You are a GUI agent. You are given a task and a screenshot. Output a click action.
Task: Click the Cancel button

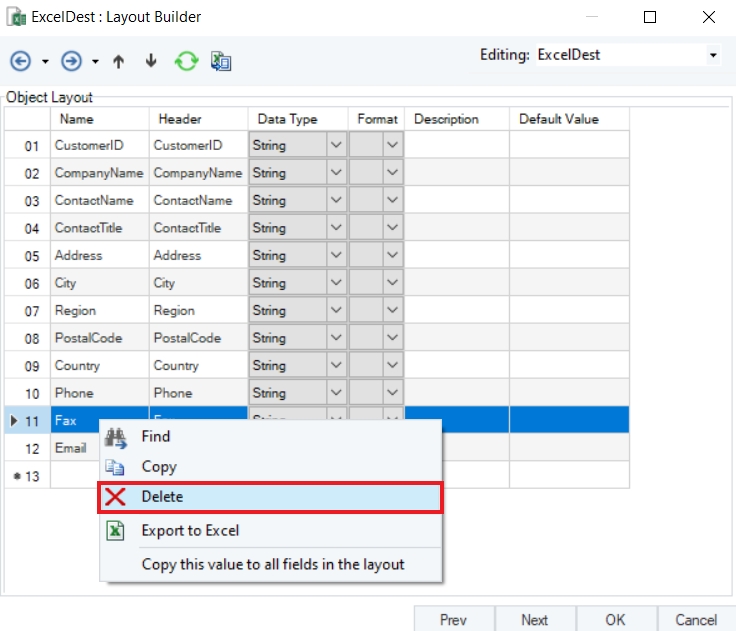pos(696,619)
